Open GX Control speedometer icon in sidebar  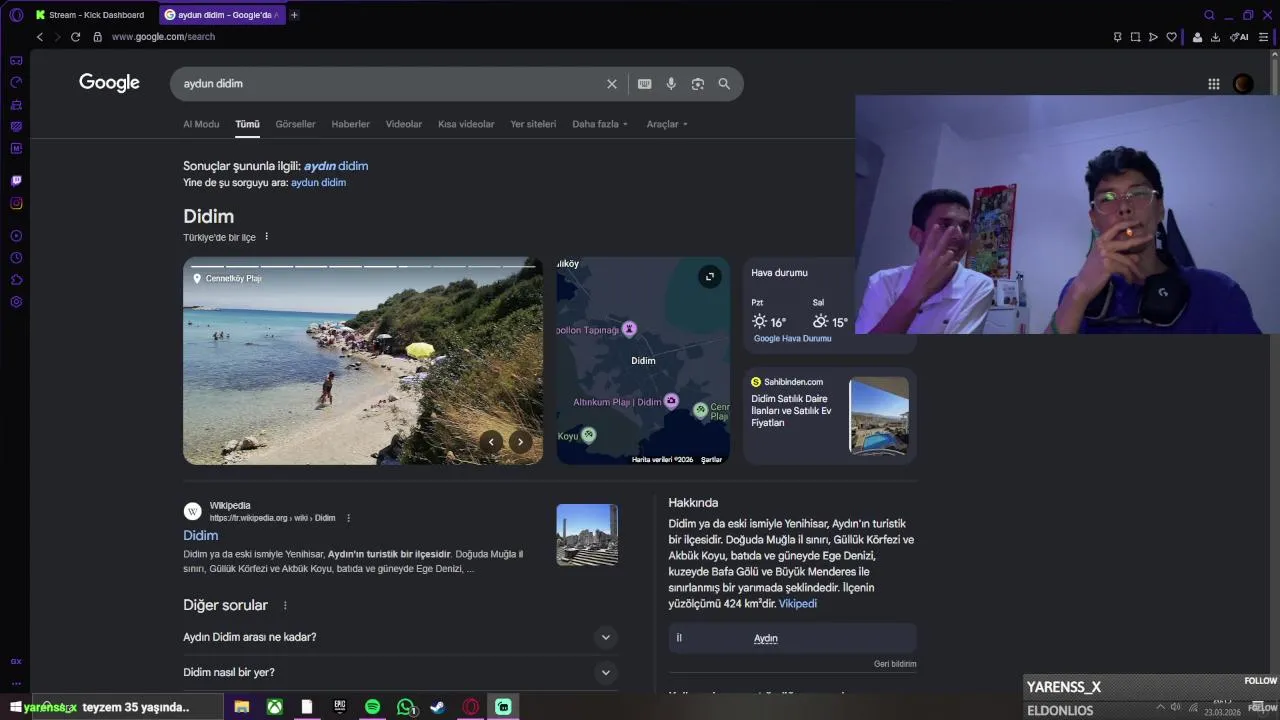pyautogui.click(x=16, y=82)
